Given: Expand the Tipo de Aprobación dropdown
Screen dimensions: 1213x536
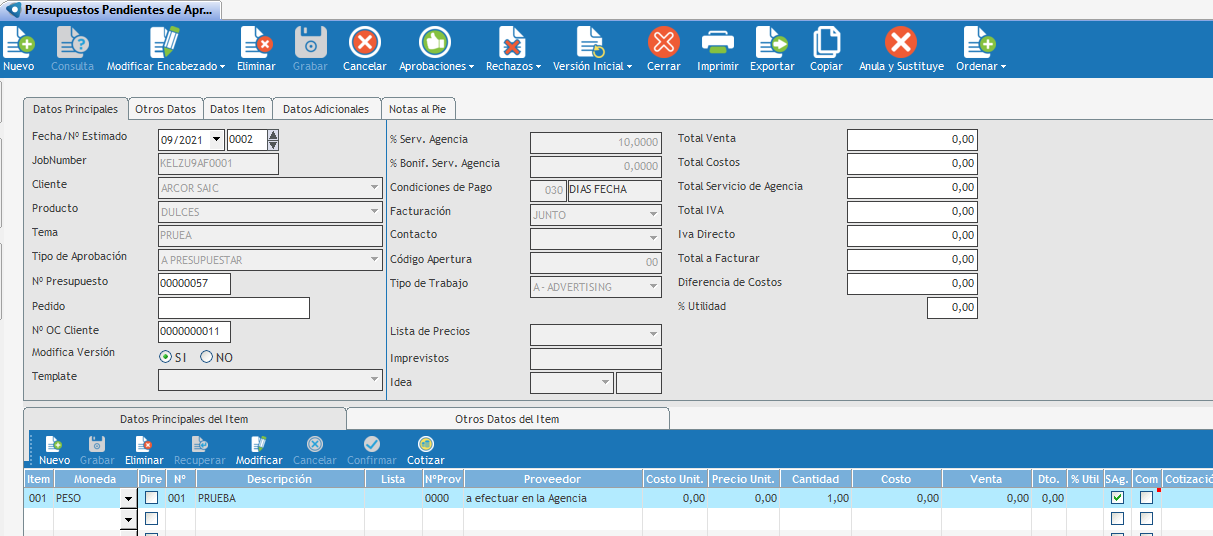Looking at the screenshot, I should [375, 260].
